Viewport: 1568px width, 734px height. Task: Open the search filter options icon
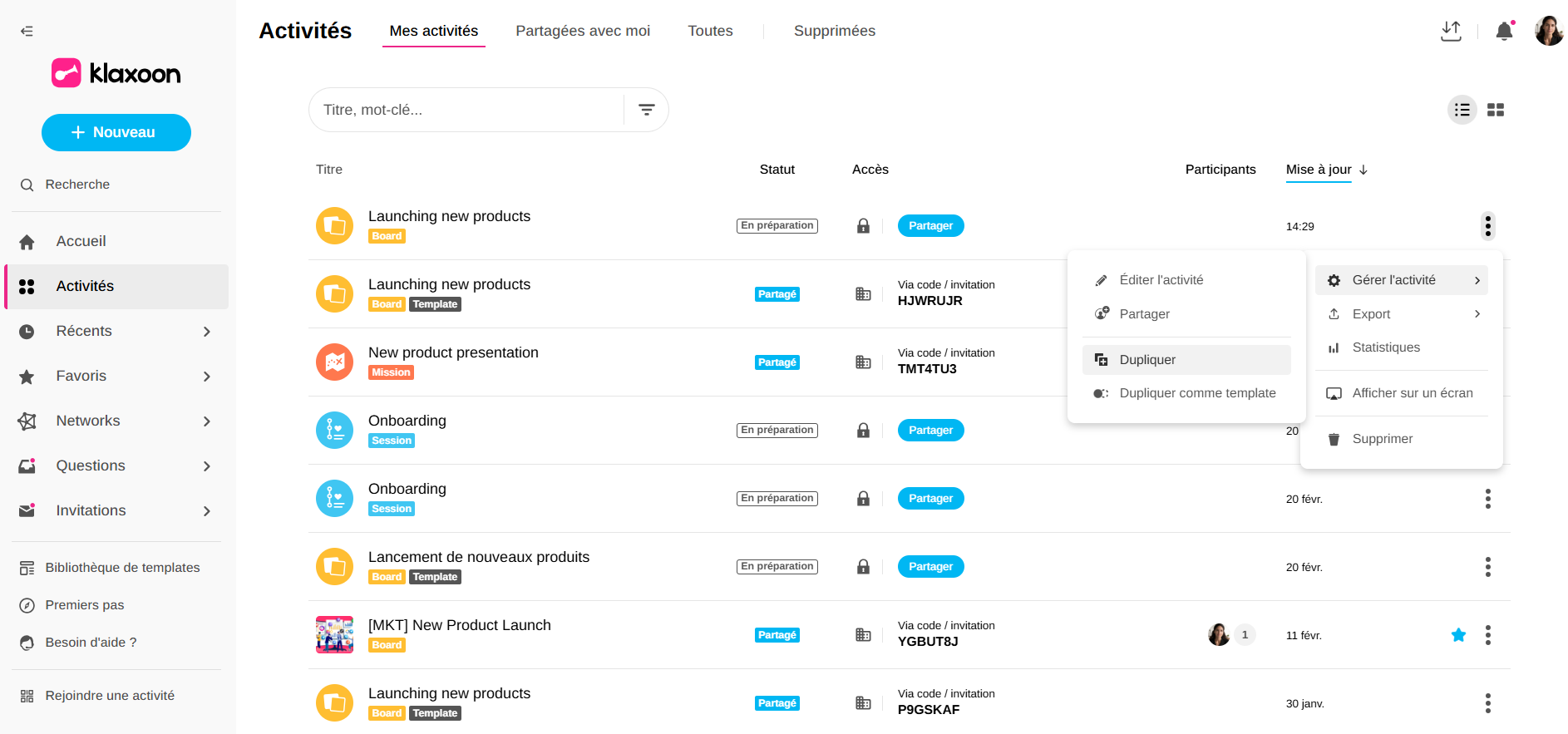pyautogui.click(x=646, y=110)
